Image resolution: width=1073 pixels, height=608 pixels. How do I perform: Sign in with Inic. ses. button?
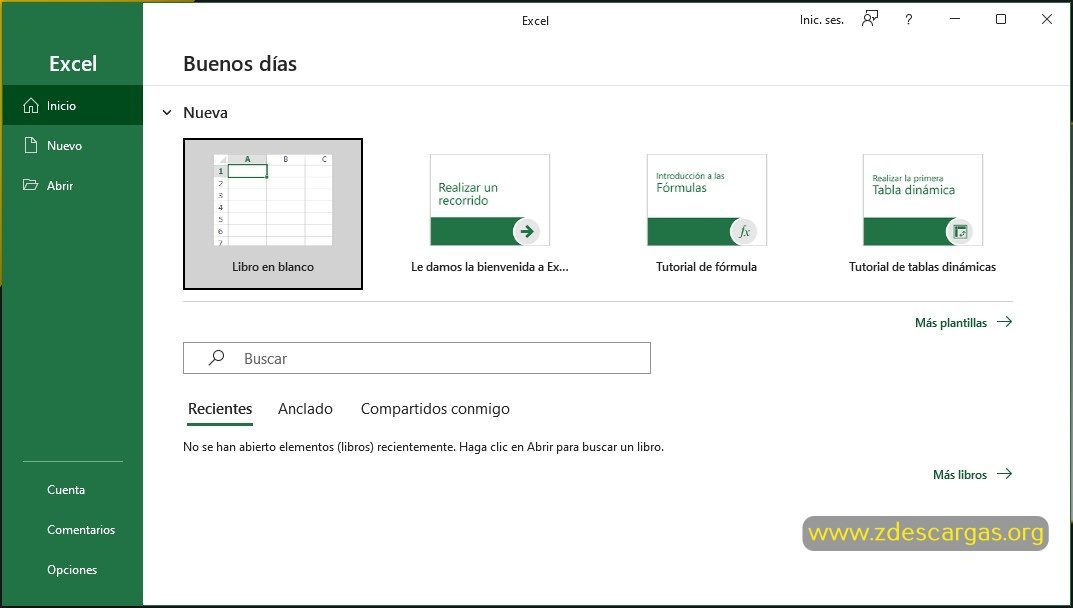pyautogui.click(x=821, y=20)
